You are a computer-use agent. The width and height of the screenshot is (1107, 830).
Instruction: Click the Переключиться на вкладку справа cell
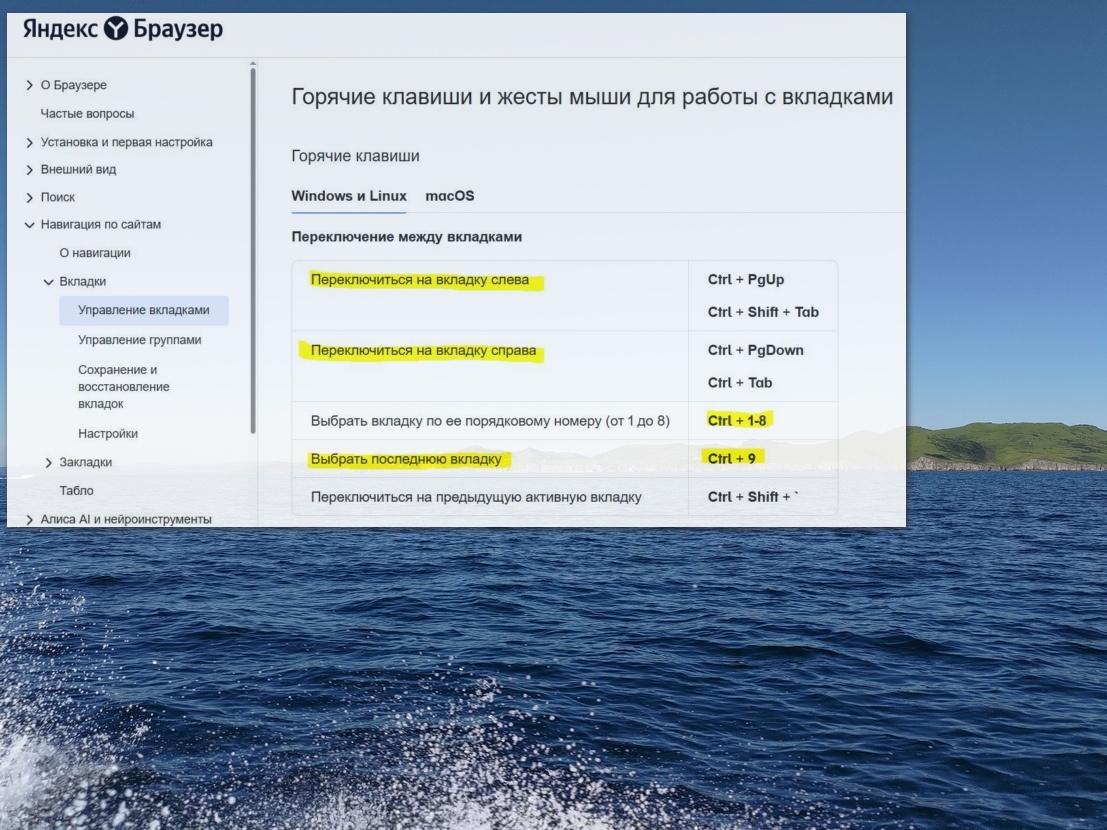pyautogui.click(x=490, y=366)
